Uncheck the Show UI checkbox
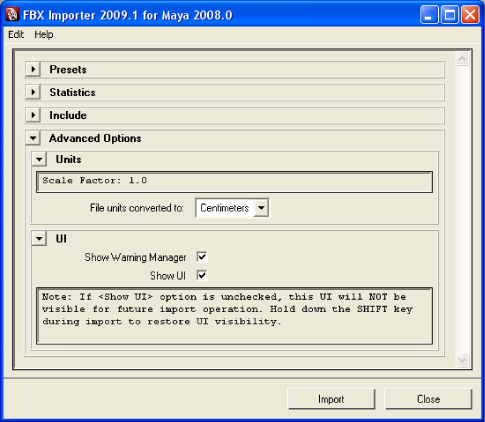485x422 pixels. [202, 275]
